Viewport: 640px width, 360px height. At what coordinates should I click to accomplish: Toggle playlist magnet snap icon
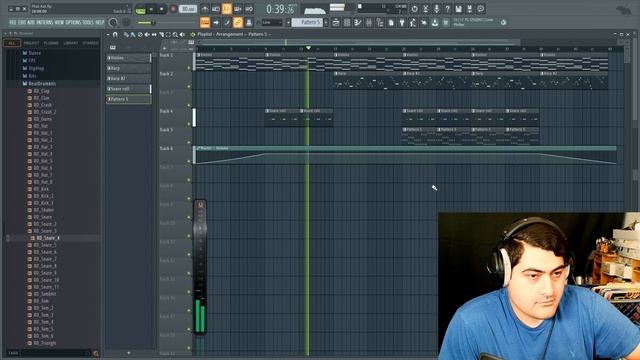[x=115, y=35]
